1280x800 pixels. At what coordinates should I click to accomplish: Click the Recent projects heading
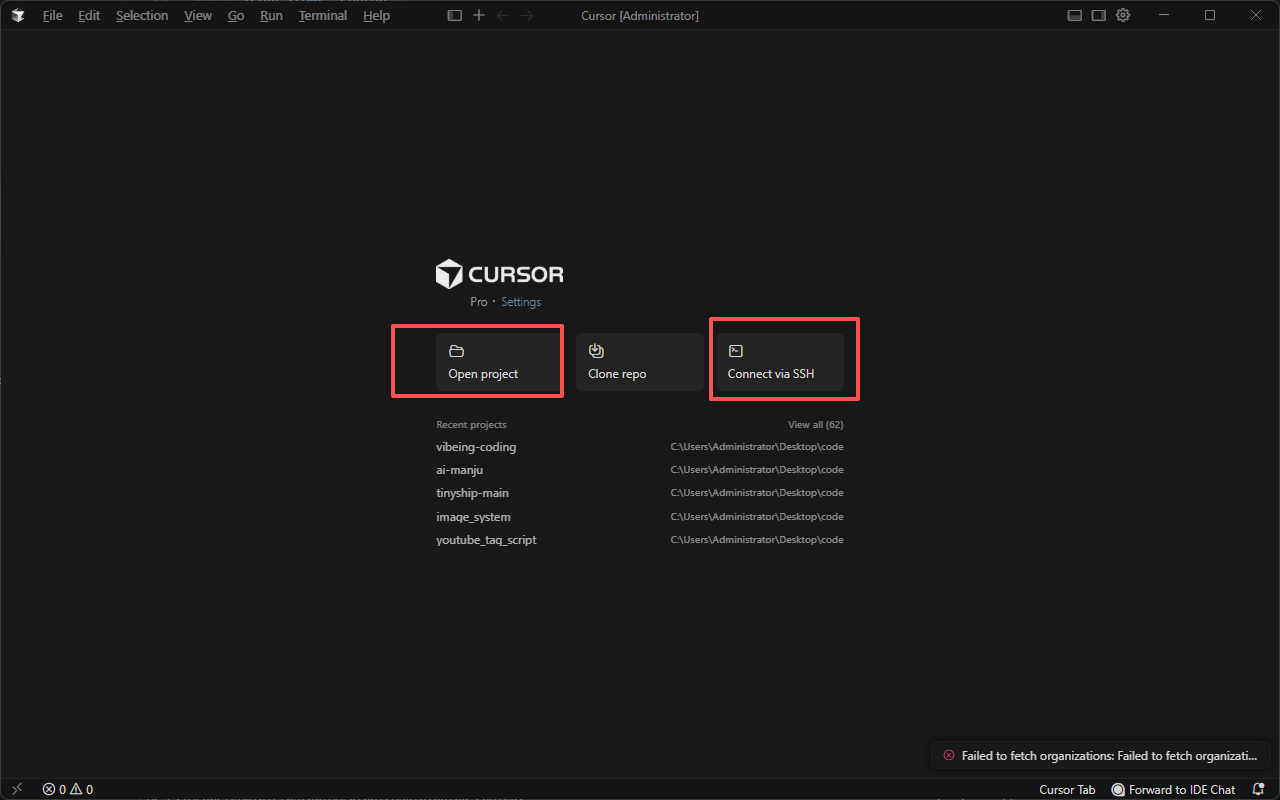coord(471,425)
